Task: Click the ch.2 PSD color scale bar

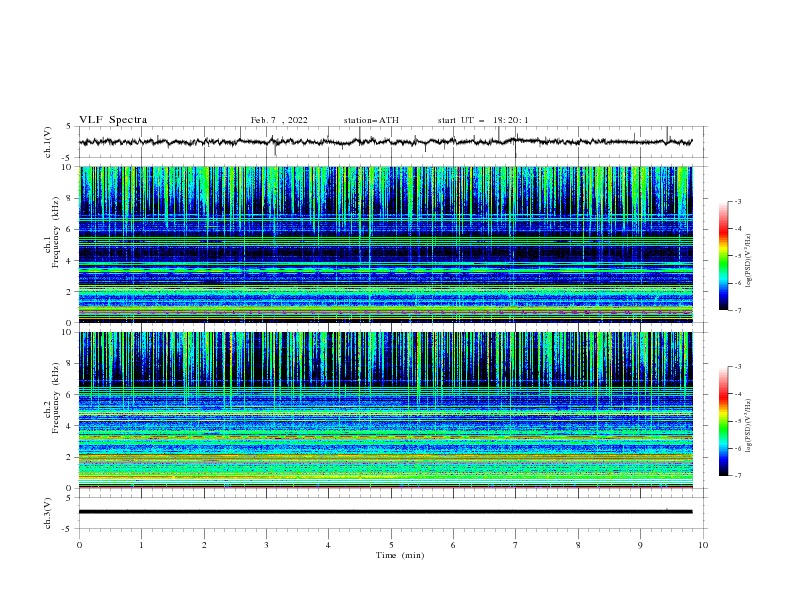Action: [x=723, y=421]
